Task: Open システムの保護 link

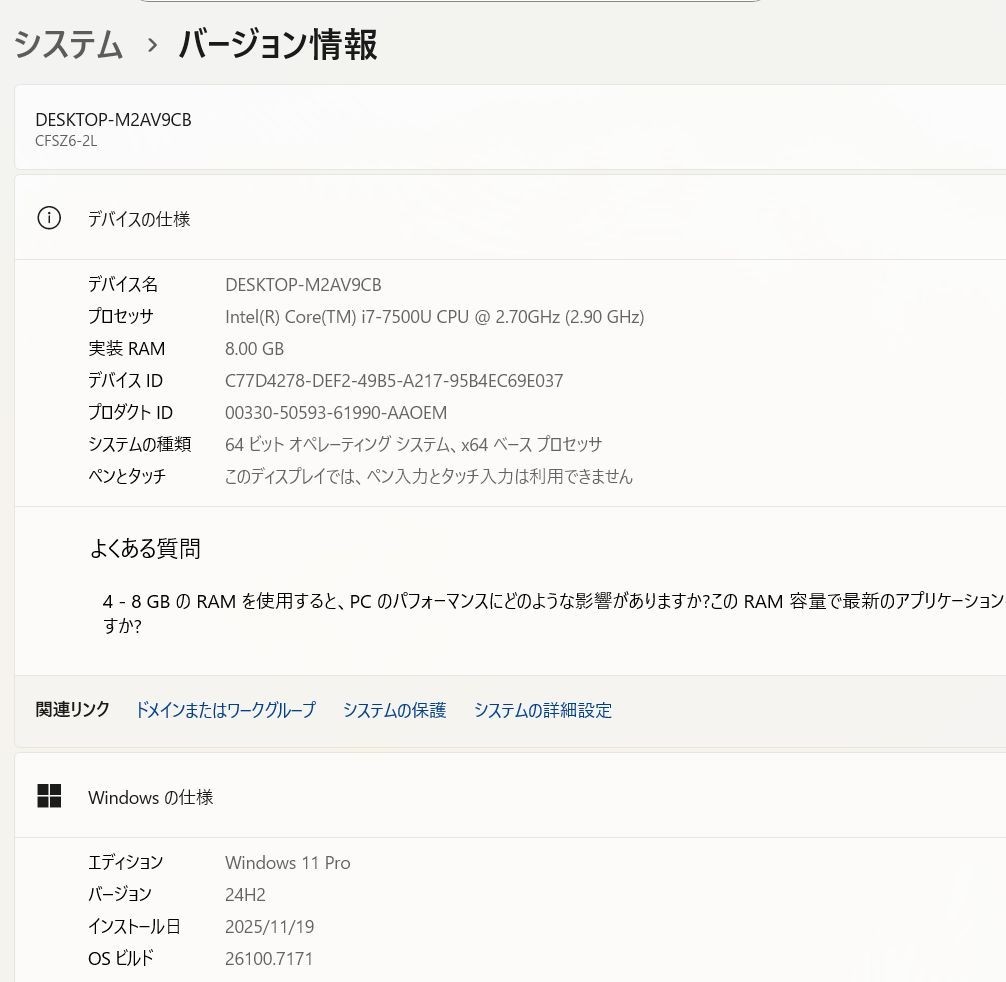Action: click(x=394, y=709)
